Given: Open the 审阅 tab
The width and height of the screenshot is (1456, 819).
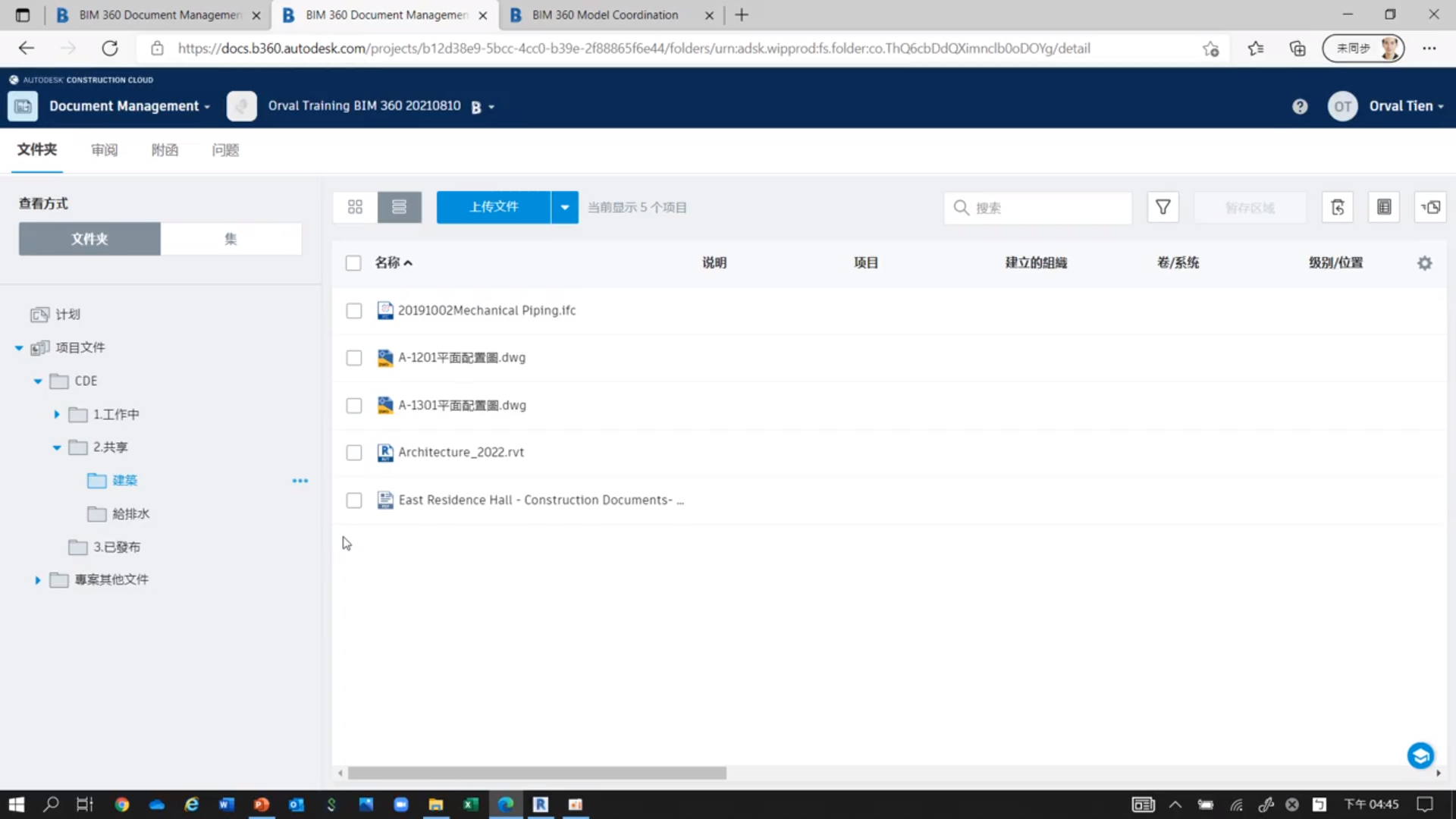Looking at the screenshot, I should [x=105, y=150].
